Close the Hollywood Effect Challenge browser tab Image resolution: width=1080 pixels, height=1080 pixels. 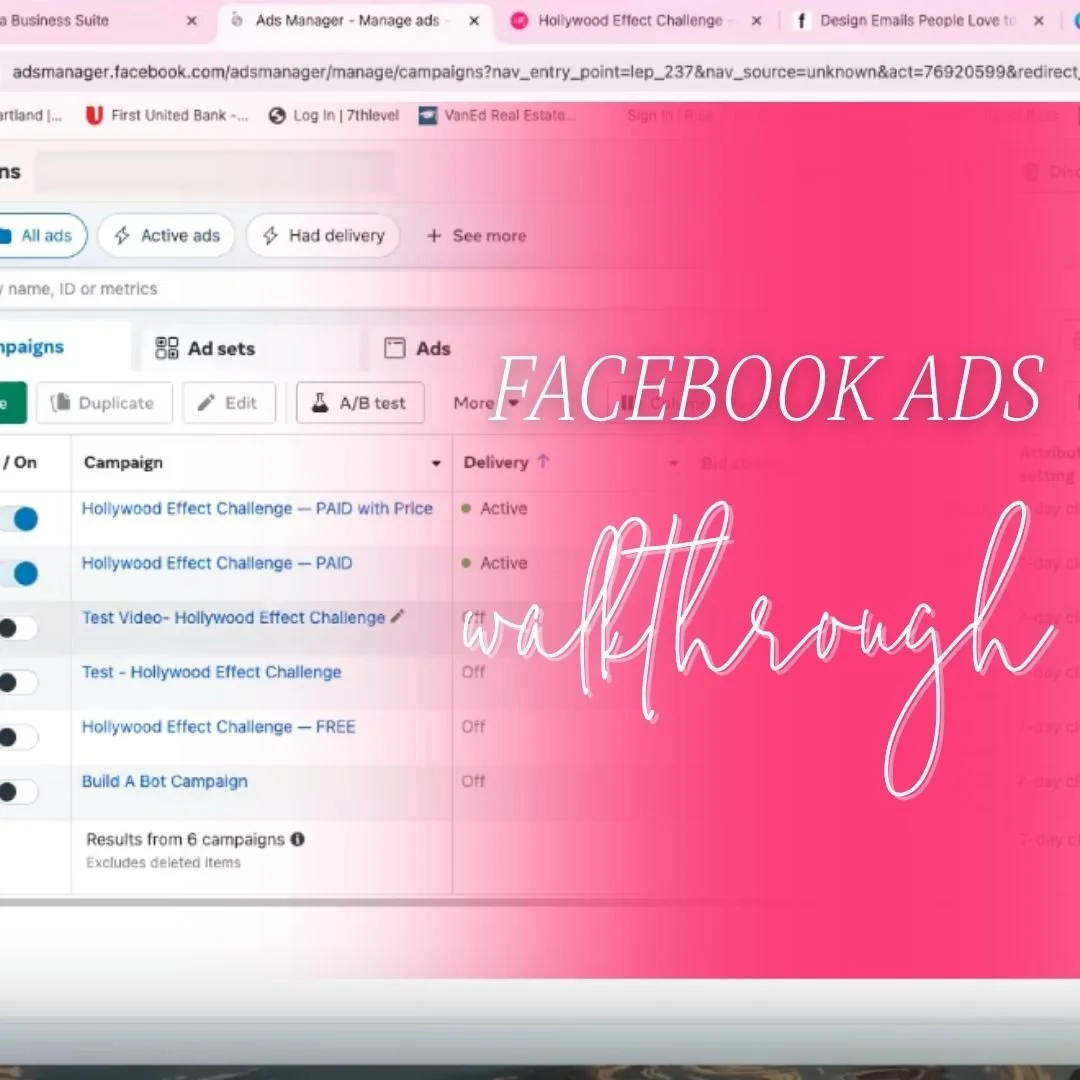tap(756, 21)
